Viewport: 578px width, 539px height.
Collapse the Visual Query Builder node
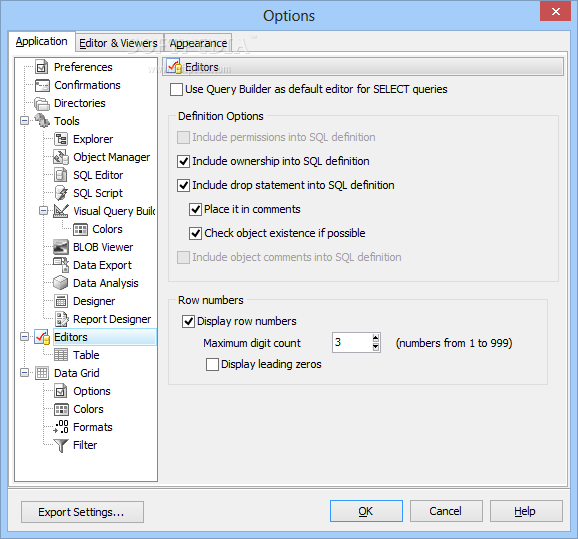coord(43,211)
